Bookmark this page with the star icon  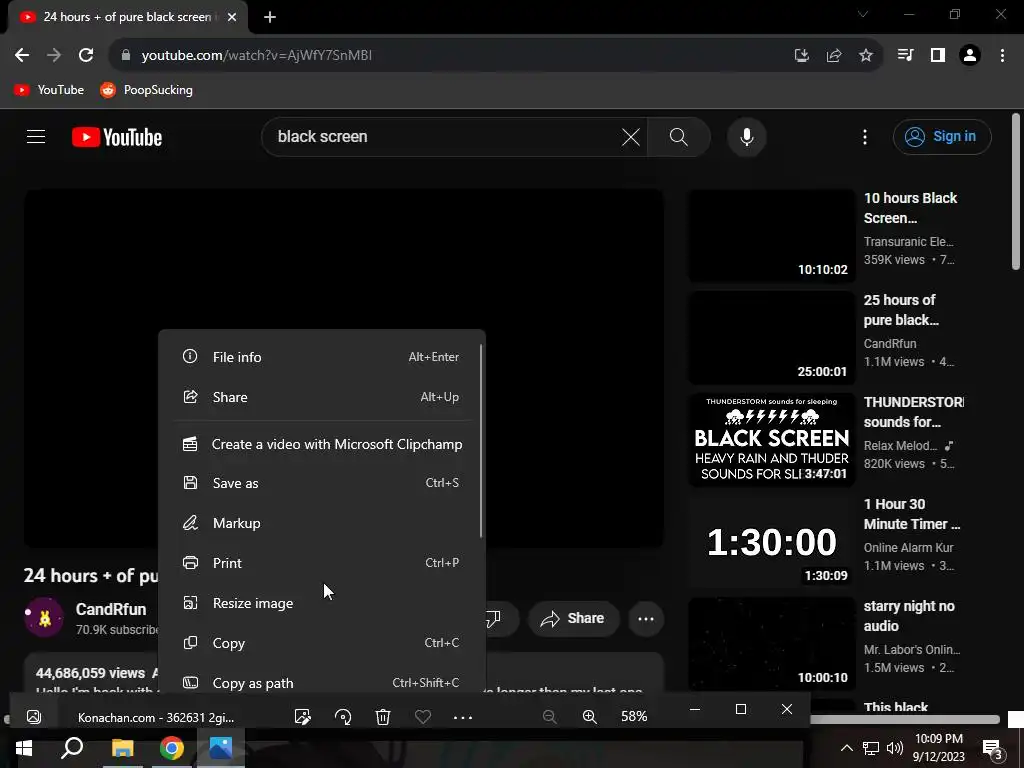point(865,56)
